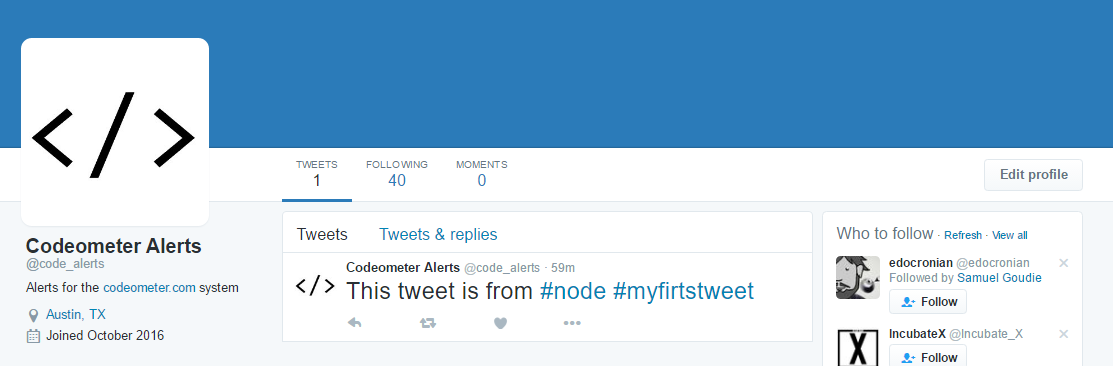The height and width of the screenshot is (366, 1113).
Task: Open the #node hashtag link
Action: [x=573, y=291]
